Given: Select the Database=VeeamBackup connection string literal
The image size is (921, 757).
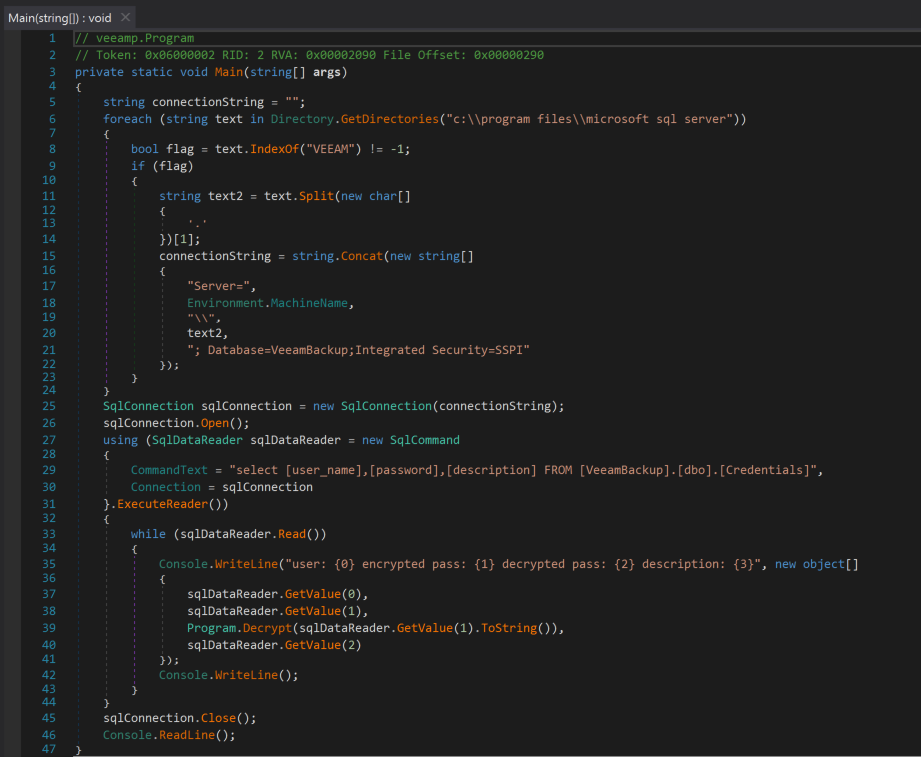Looking at the screenshot, I should coord(358,350).
